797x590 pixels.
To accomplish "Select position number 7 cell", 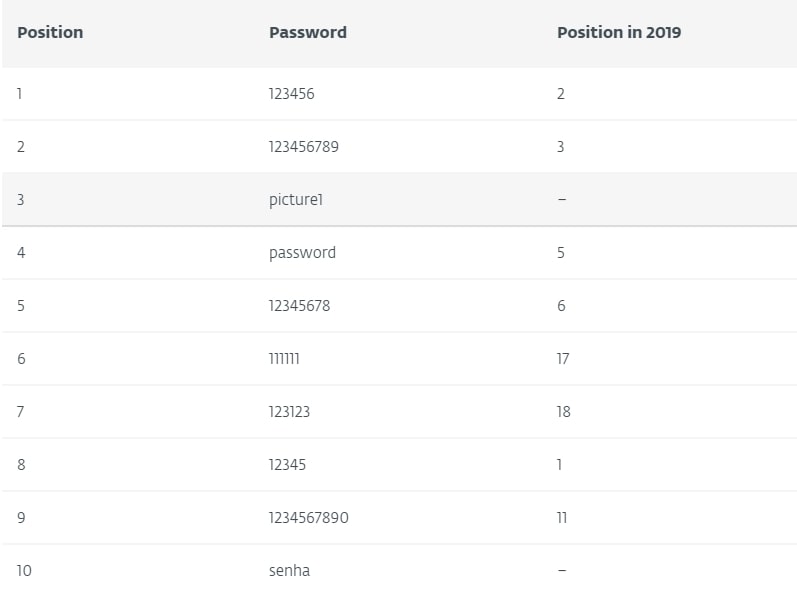I will 20,412.
